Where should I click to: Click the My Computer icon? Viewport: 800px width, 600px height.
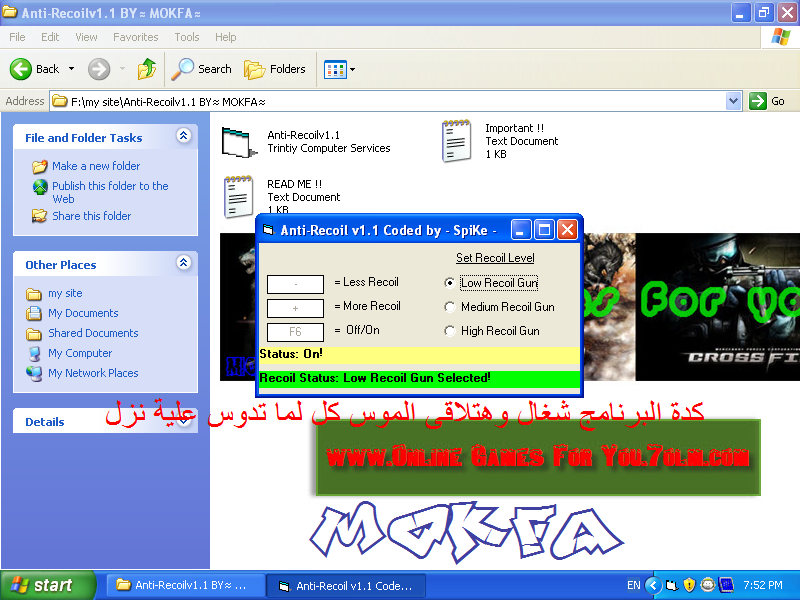click(x=34, y=353)
